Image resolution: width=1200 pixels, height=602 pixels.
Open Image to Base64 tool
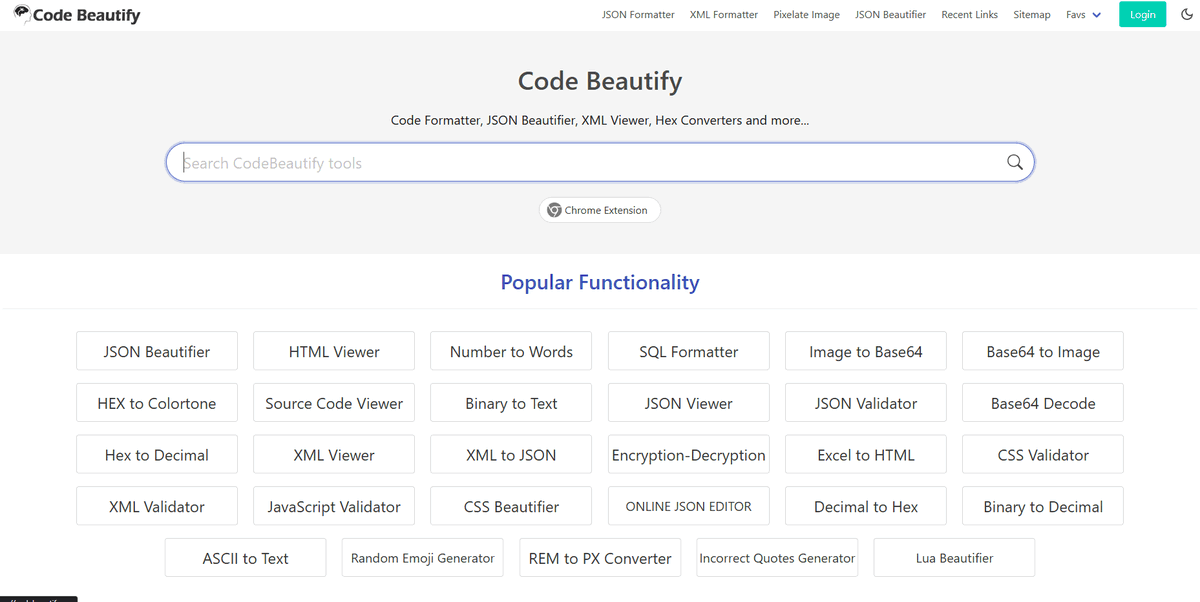(866, 351)
